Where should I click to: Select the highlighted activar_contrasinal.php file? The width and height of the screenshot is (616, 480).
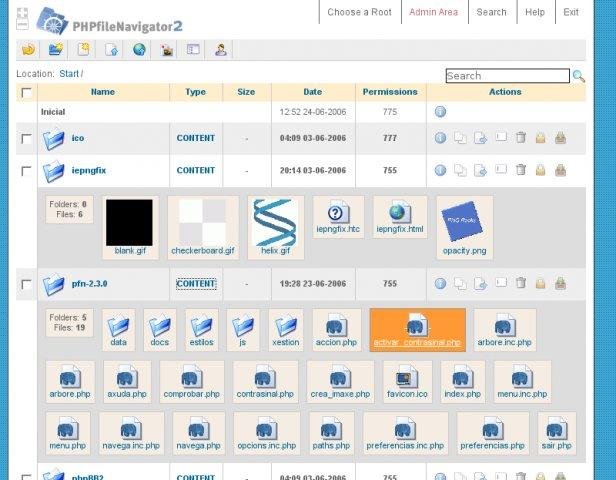click(417, 330)
